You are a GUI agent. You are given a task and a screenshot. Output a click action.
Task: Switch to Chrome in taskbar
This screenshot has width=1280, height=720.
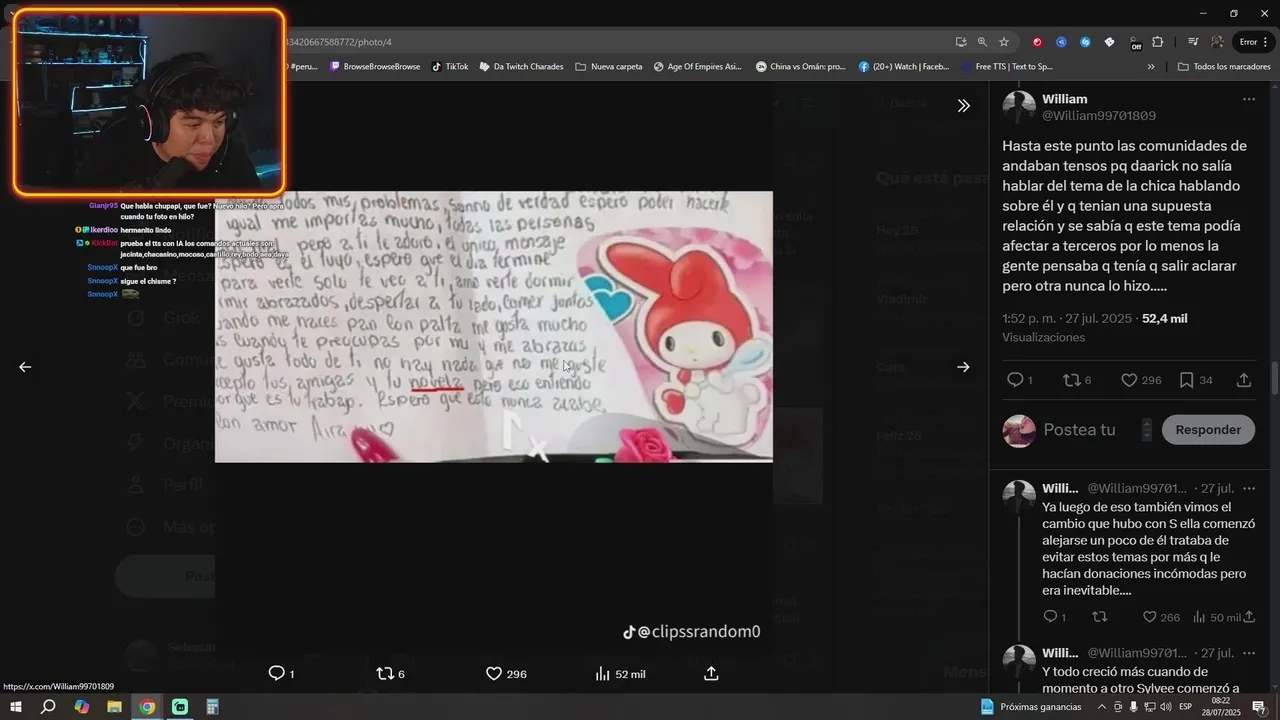point(147,707)
